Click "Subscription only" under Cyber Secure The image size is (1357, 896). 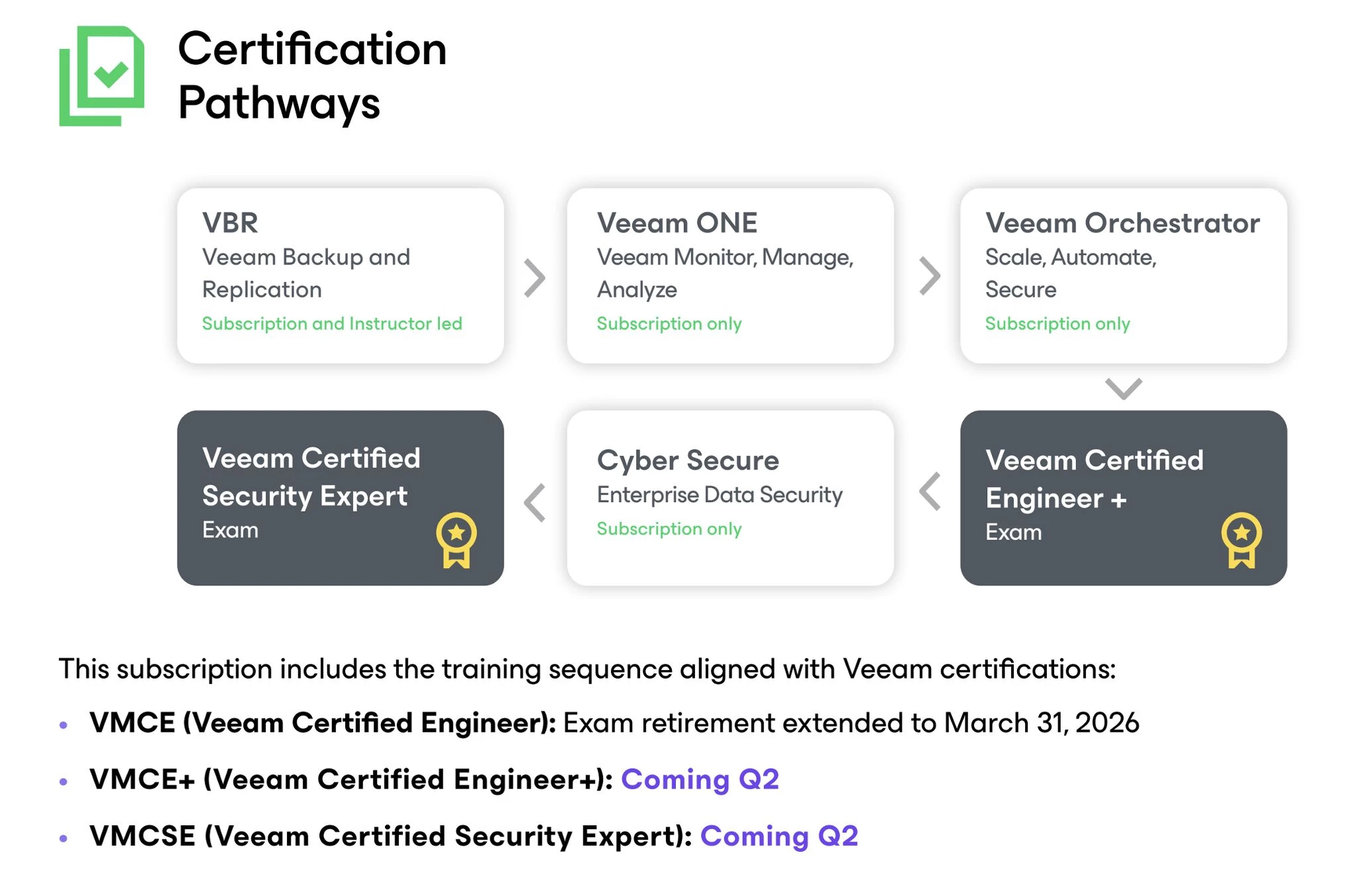point(669,528)
